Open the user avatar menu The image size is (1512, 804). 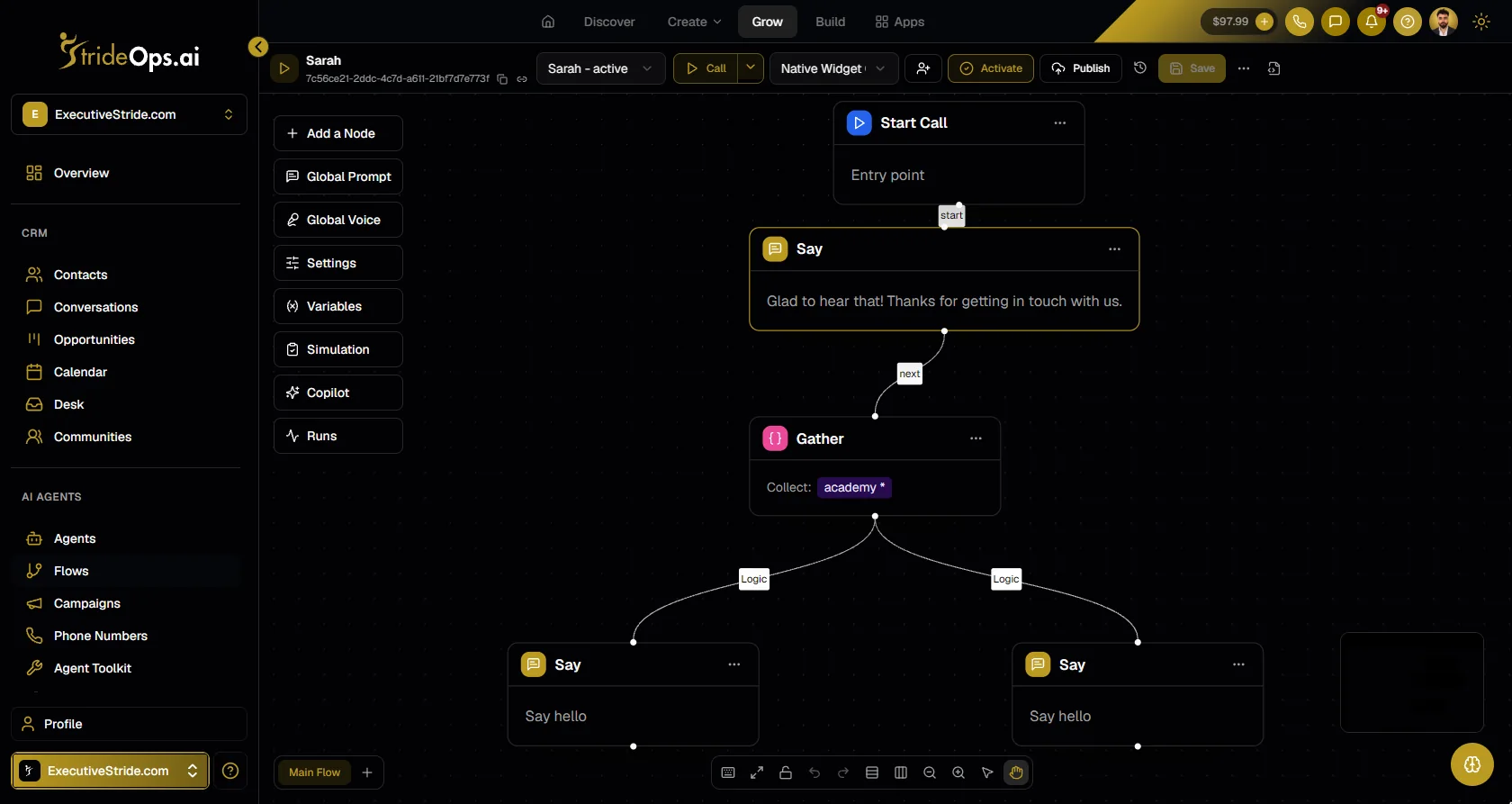click(1444, 22)
